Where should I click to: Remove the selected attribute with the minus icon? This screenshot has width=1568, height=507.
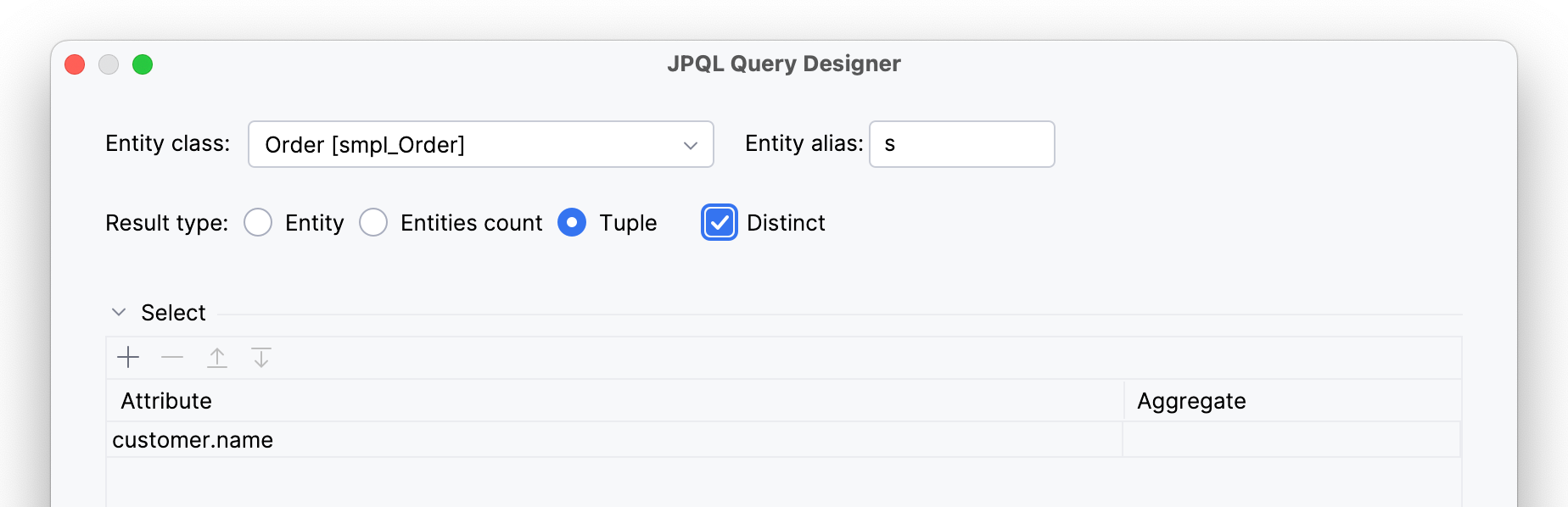tap(172, 358)
